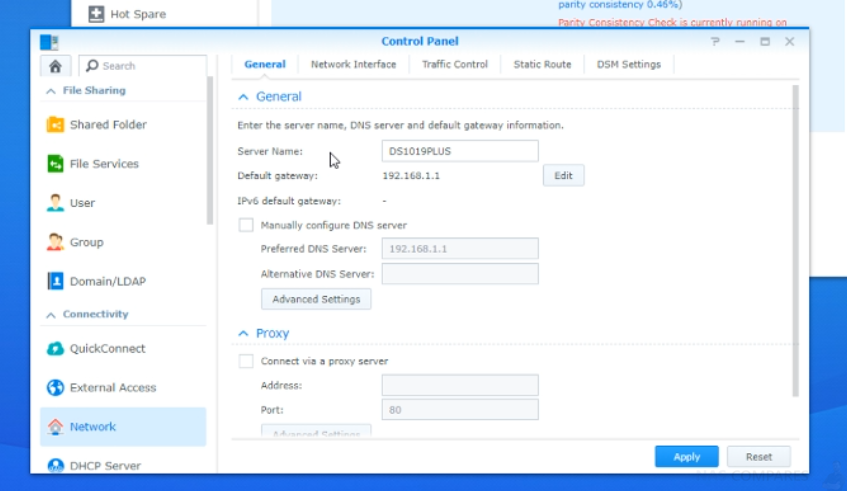Click the 192.168.1.1 default gateway value

click(411, 176)
